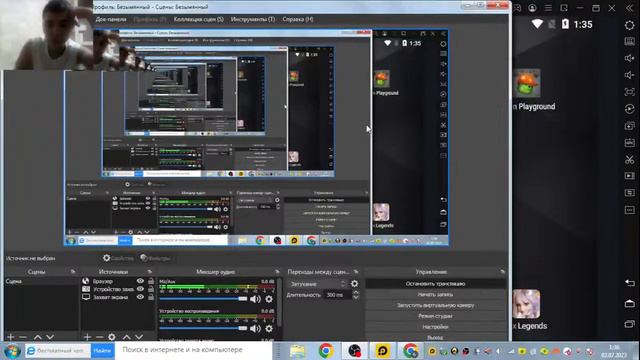
Task: Click the Свойства gear button
Action: click(x=118, y=258)
